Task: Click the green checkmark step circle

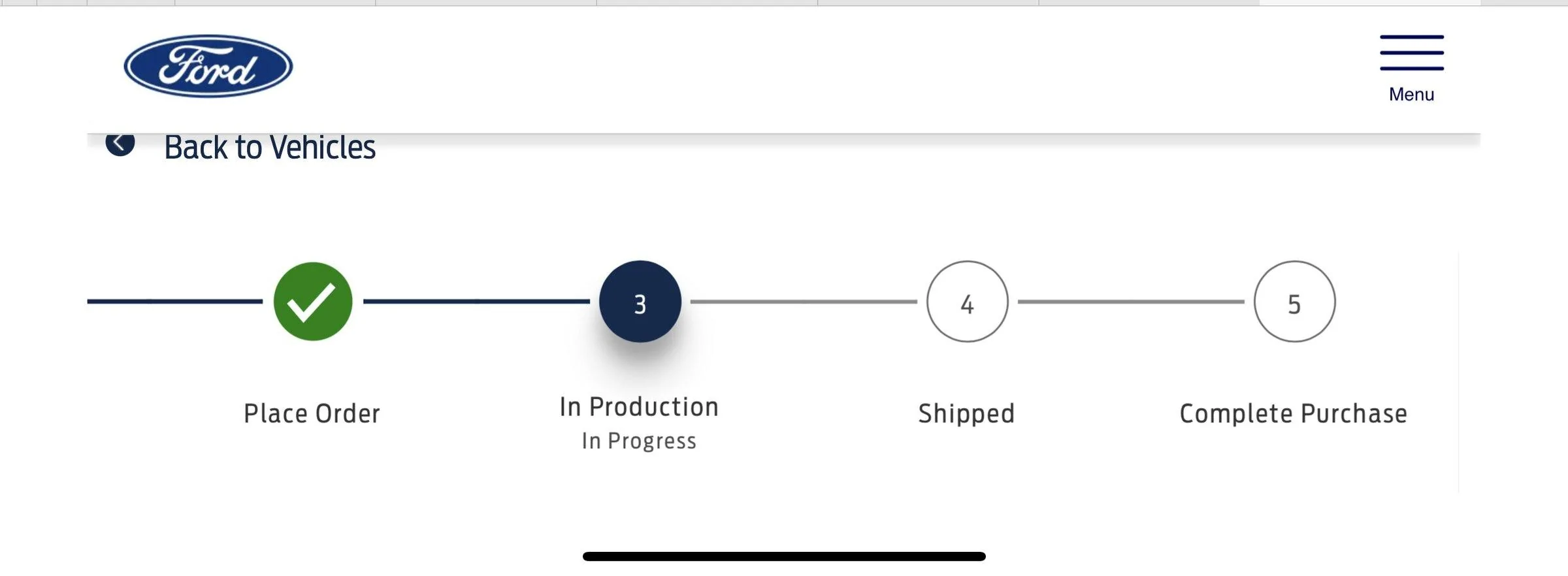Action: (313, 302)
